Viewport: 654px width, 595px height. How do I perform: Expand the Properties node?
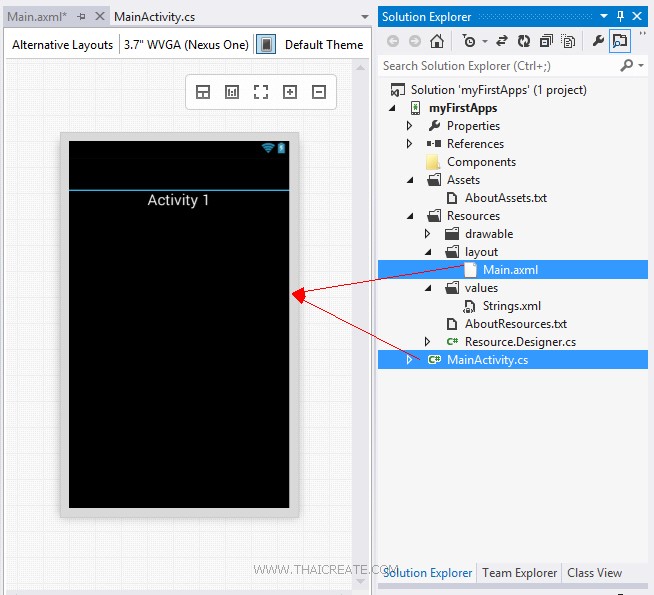[410, 126]
